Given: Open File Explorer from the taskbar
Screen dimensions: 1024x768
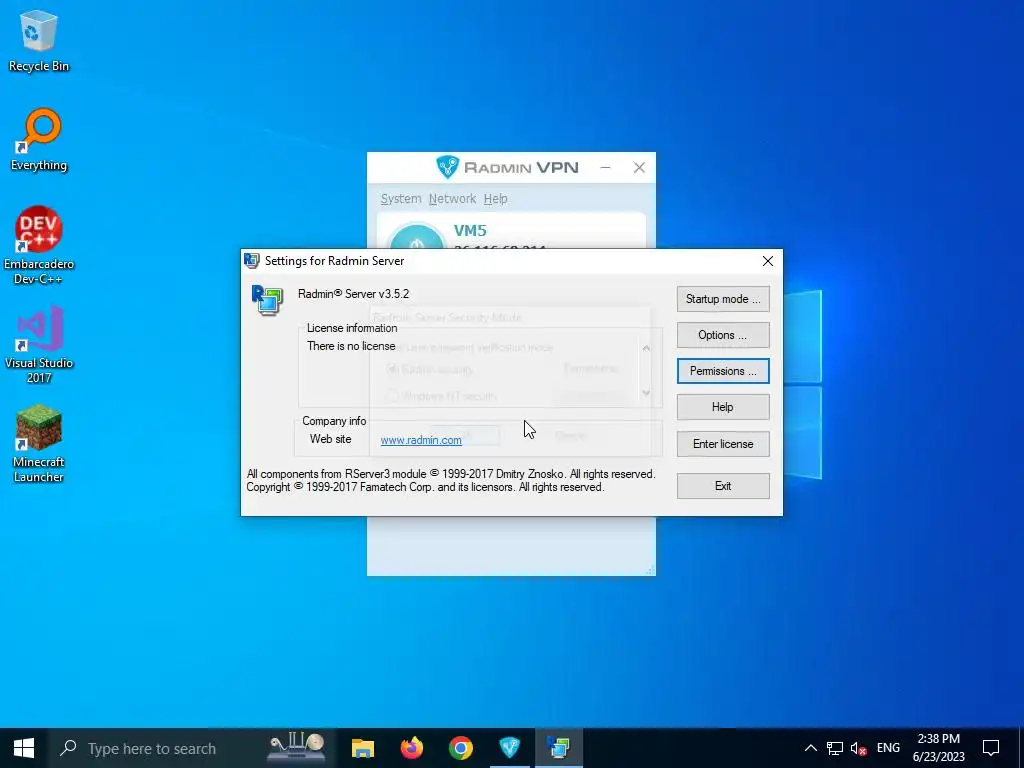Looking at the screenshot, I should click(362, 748).
